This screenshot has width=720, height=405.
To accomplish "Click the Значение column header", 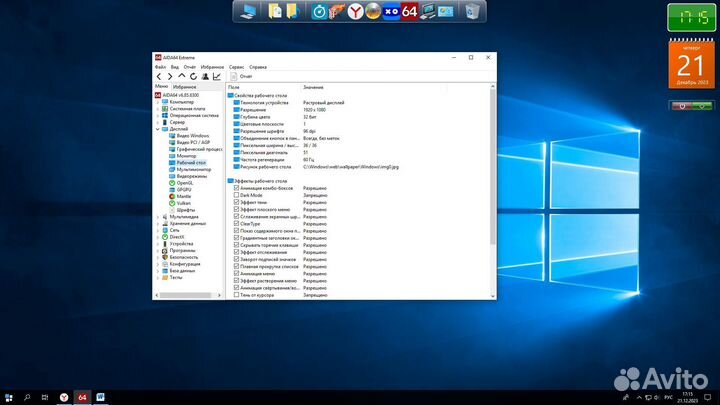I will 314,87.
